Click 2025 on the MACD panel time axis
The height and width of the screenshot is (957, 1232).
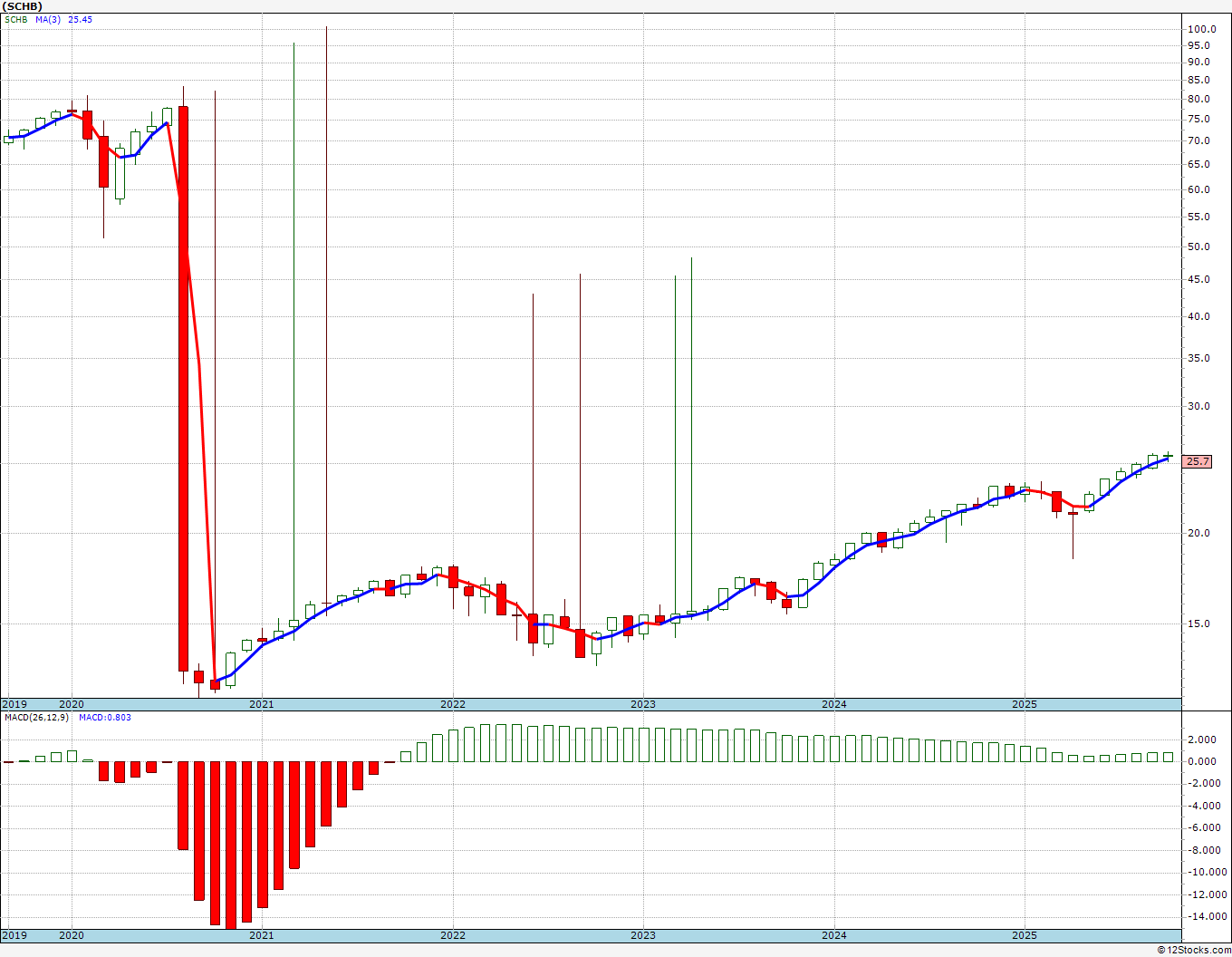[x=1024, y=935]
